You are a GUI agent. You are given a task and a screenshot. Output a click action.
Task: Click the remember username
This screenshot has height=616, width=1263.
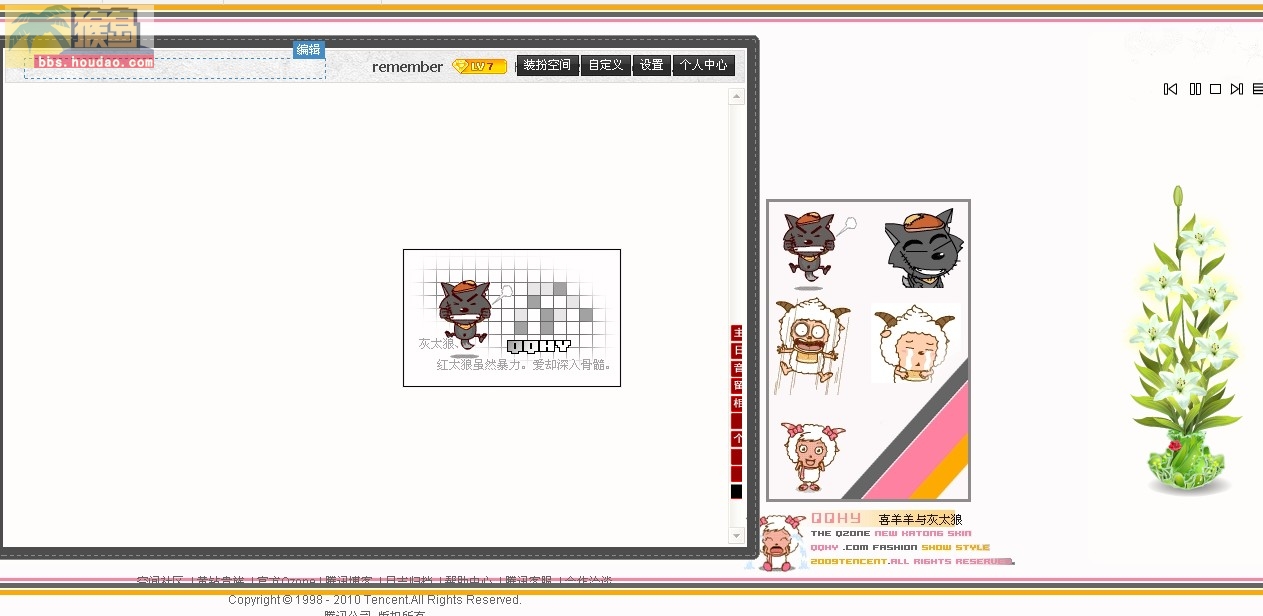(x=407, y=67)
